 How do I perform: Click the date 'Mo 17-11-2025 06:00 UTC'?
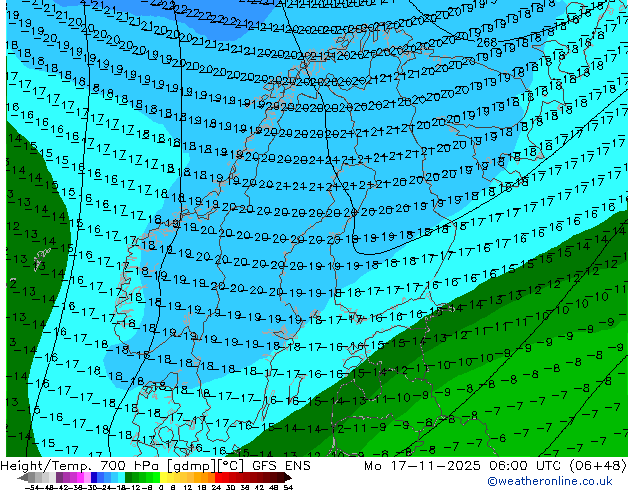coord(463,466)
